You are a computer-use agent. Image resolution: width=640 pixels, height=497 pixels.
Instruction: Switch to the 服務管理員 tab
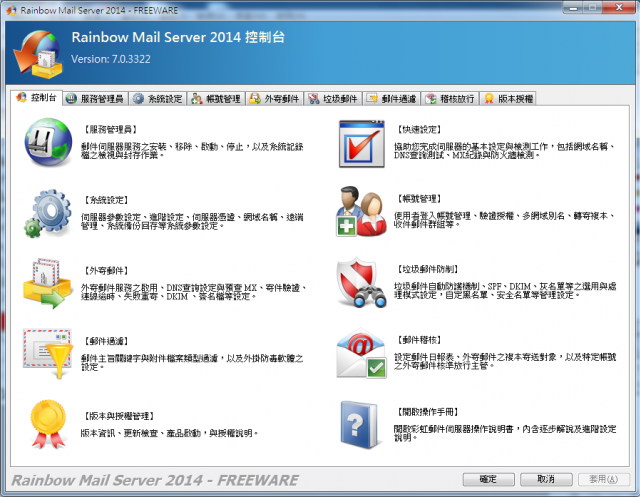(x=95, y=99)
